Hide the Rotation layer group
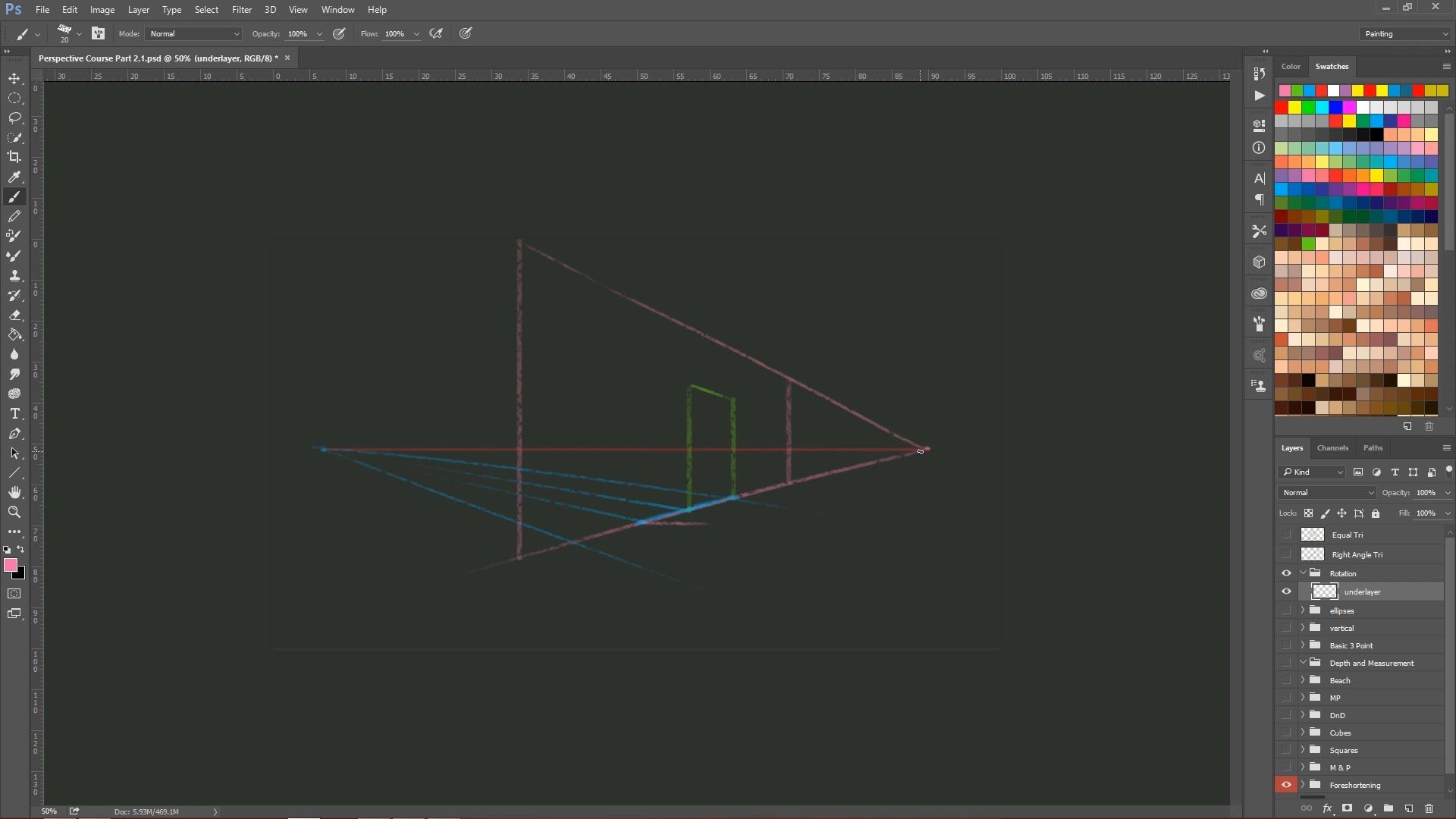The image size is (1456, 819). click(x=1287, y=573)
